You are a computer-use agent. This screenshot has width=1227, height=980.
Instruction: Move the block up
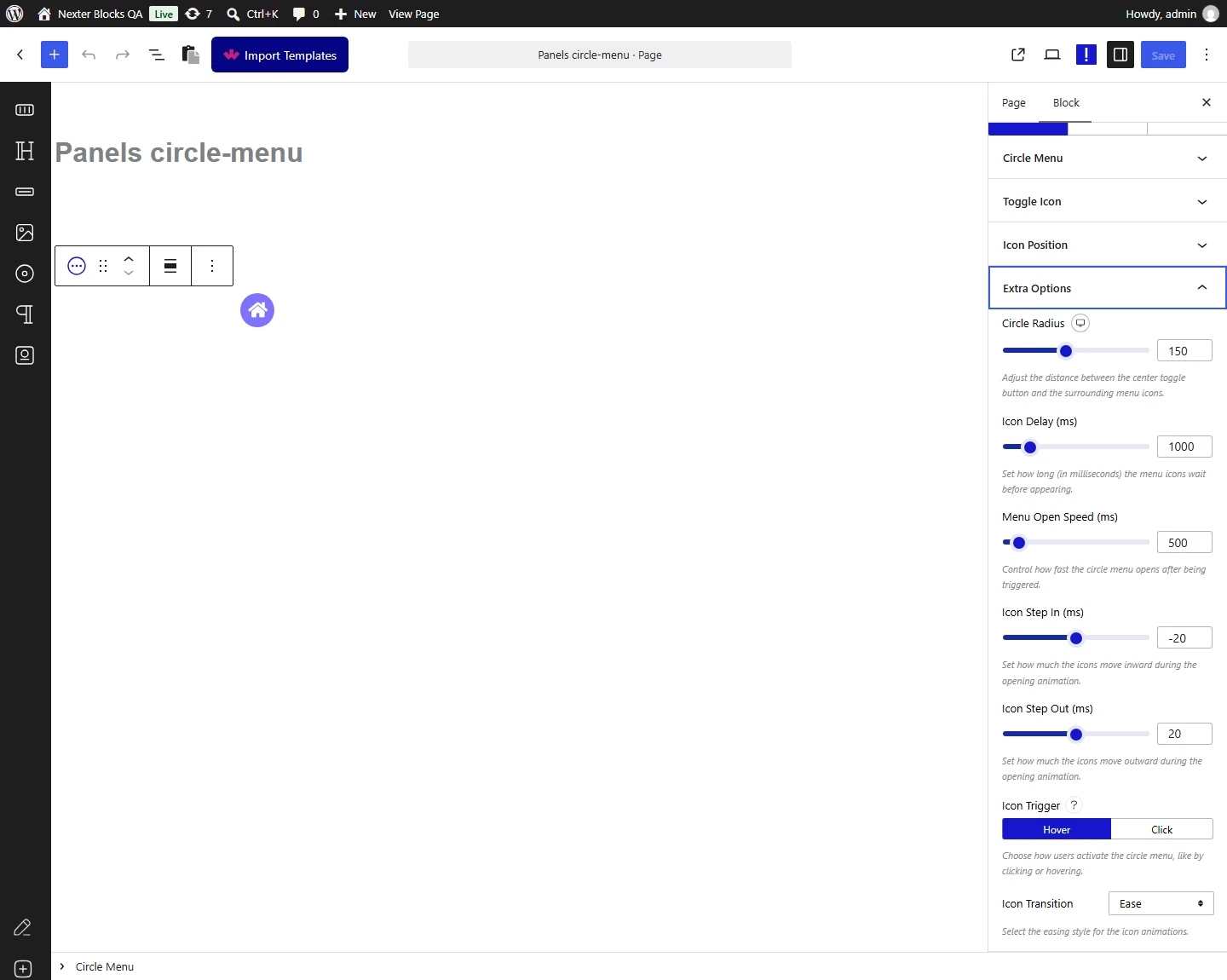coord(129,258)
